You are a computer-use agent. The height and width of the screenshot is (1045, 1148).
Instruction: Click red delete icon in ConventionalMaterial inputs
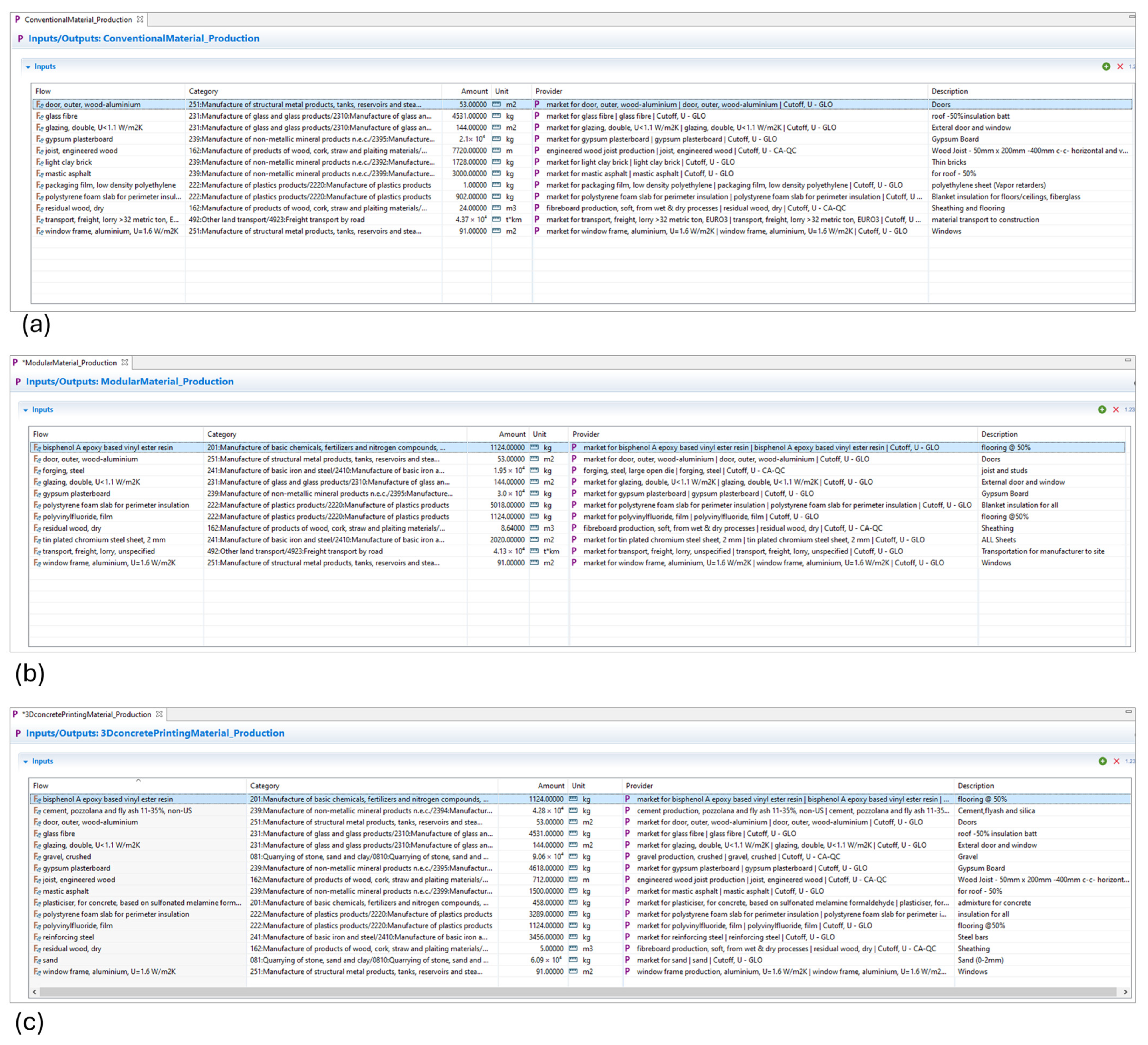coord(1120,66)
